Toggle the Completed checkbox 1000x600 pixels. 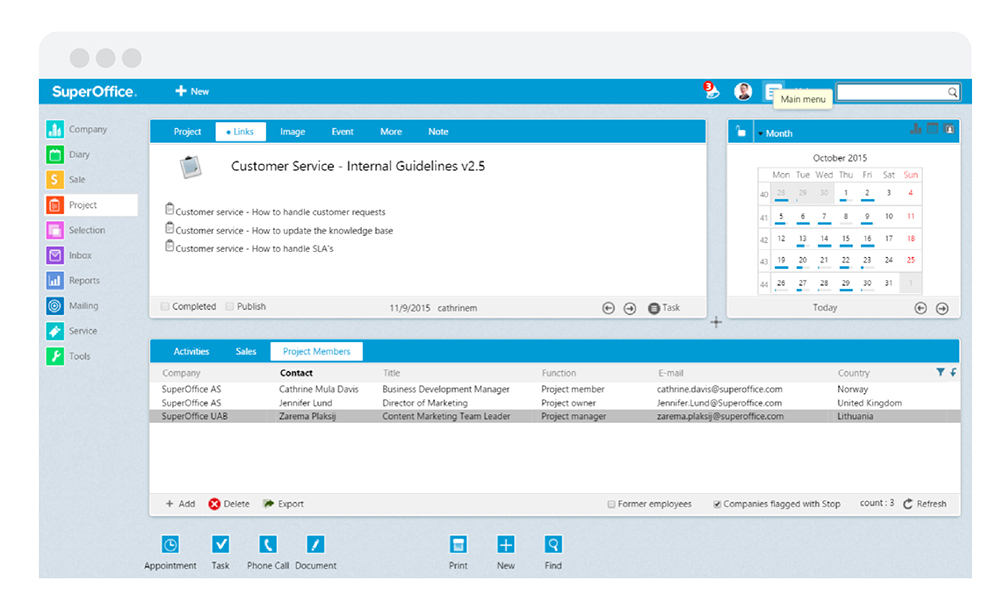pos(165,307)
